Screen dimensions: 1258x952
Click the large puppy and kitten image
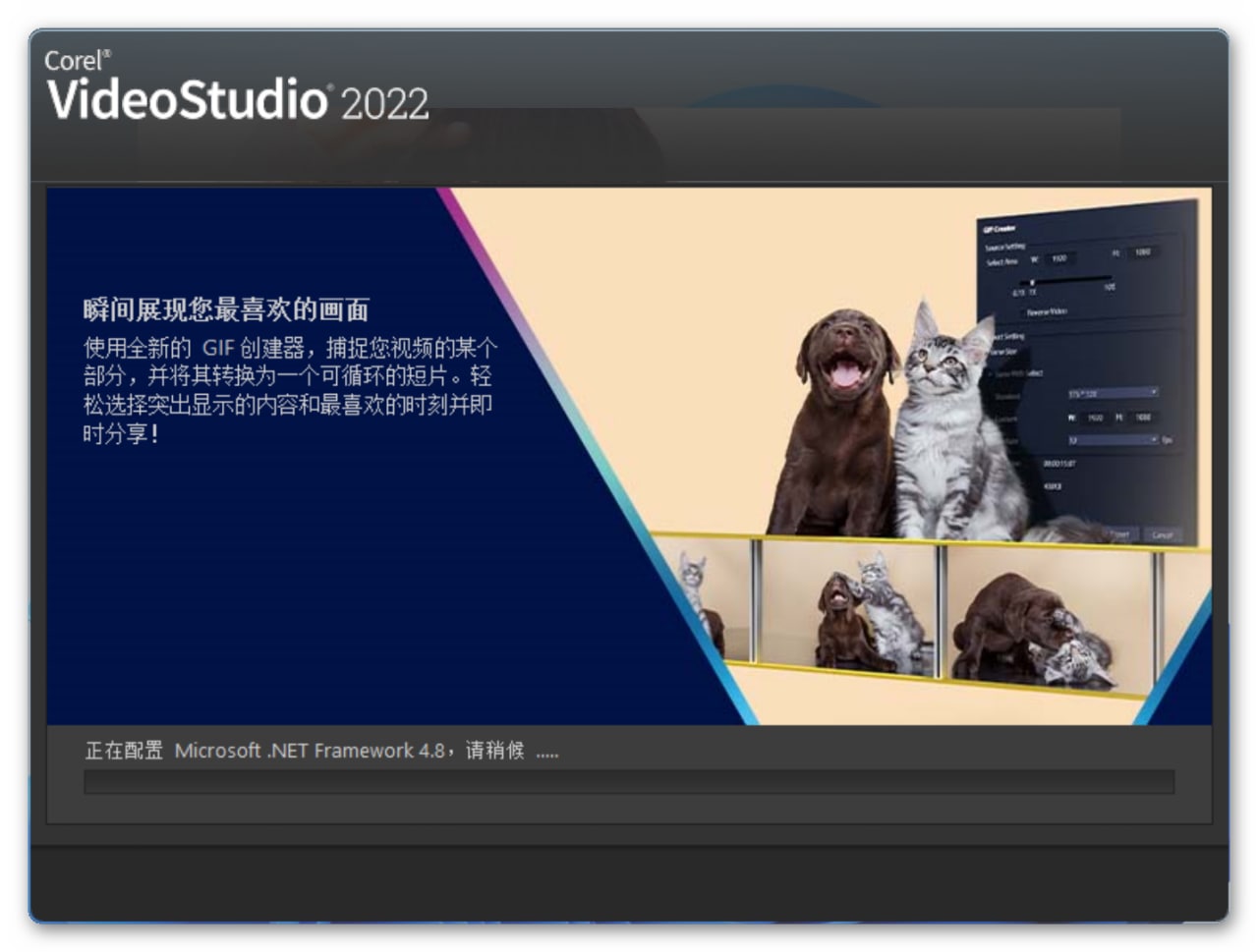click(898, 420)
